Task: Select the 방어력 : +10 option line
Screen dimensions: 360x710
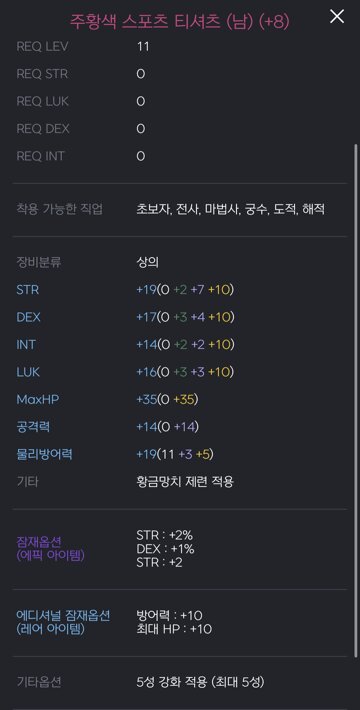Action: [x=169, y=615]
